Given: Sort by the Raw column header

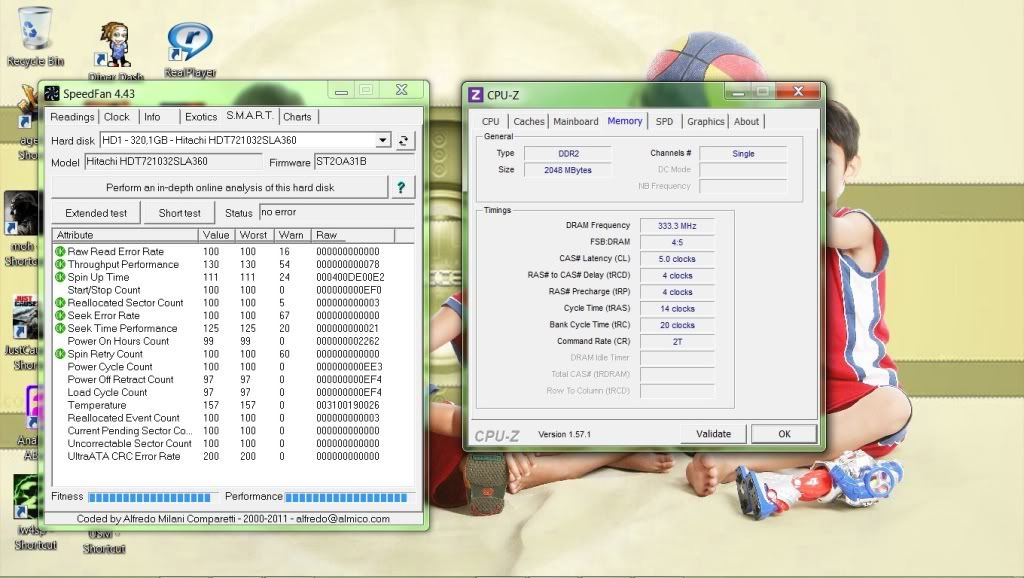Looking at the screenshot, I should 352,235.
